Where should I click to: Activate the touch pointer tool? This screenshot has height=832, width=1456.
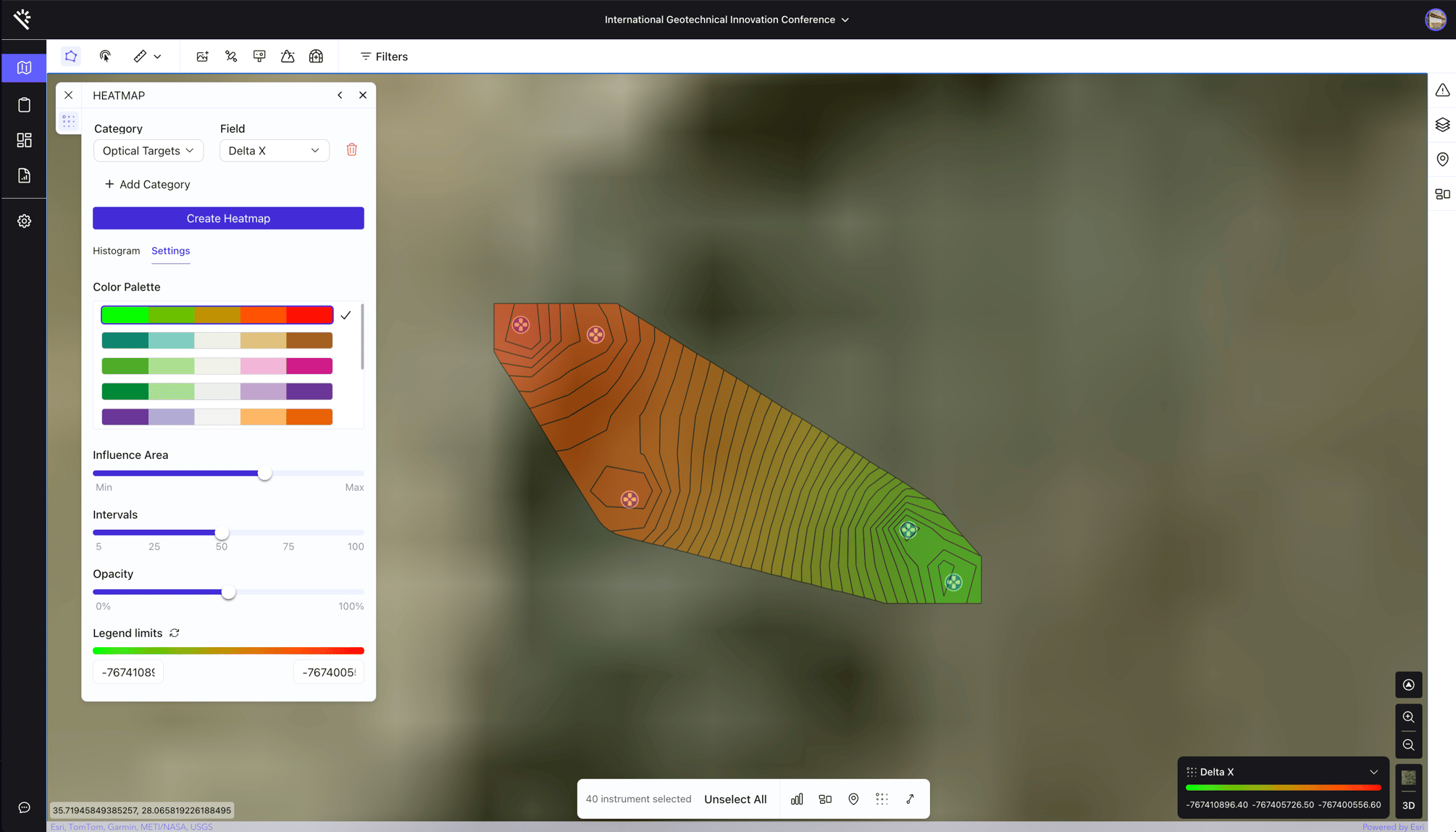(x=105, y=57)
